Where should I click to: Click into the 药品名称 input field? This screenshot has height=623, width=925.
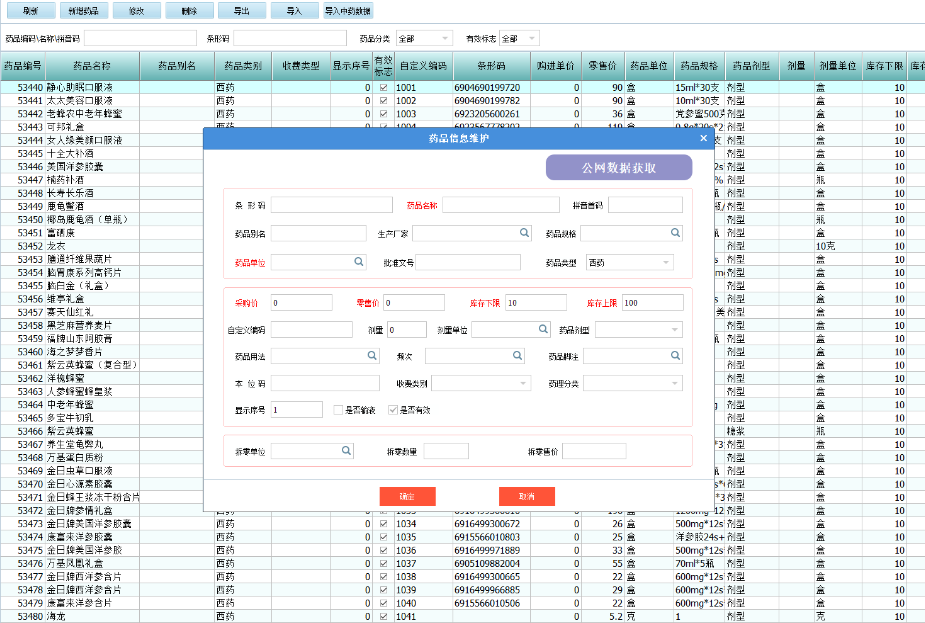pos(499,205)
